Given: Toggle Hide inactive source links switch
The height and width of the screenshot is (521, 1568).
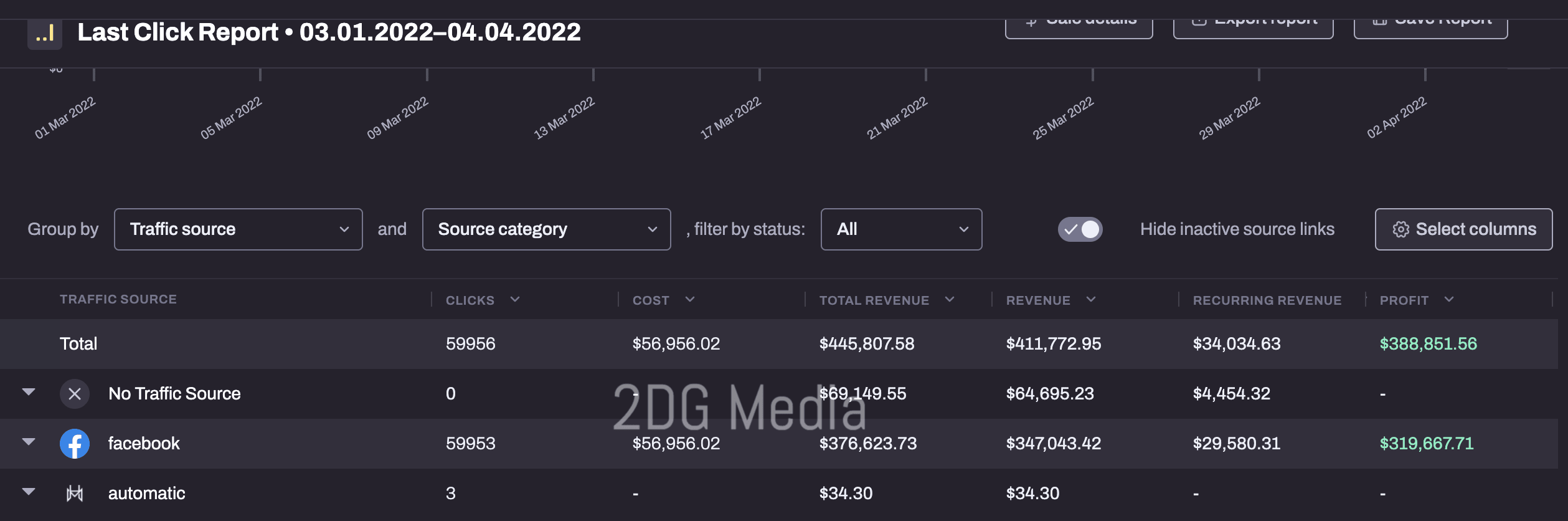Looking at the screenshot, I should point(1080,229).
